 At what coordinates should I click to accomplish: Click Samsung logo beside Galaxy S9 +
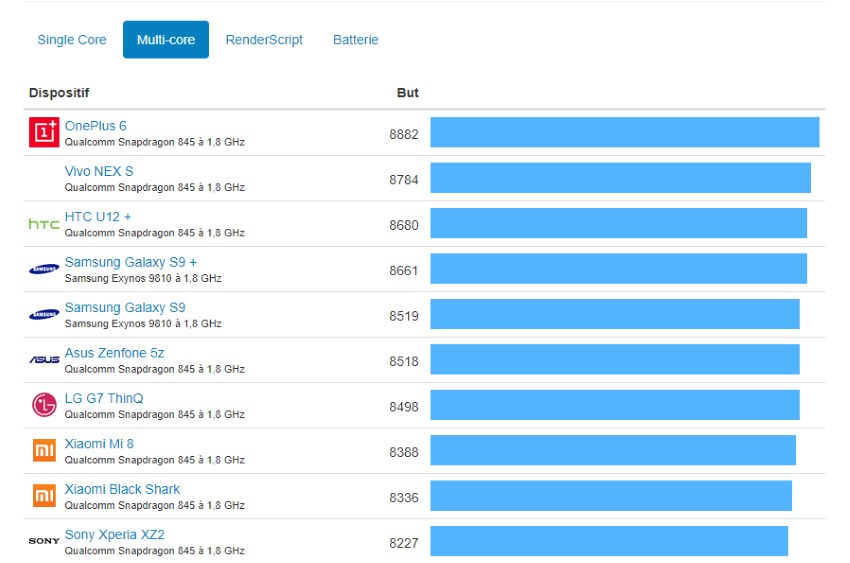tap(44, 269)
